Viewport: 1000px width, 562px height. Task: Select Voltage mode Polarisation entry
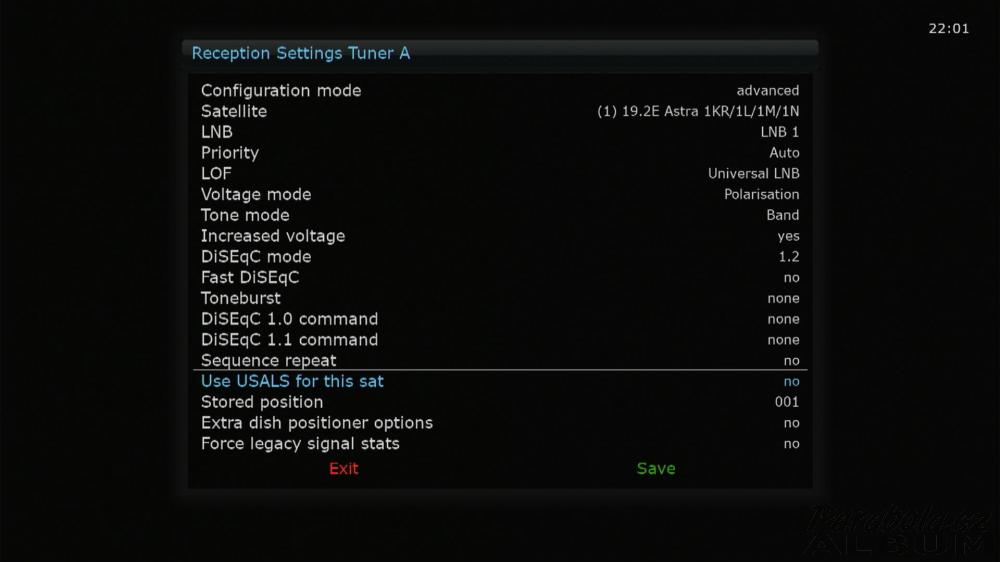click(x=500, y=195)
